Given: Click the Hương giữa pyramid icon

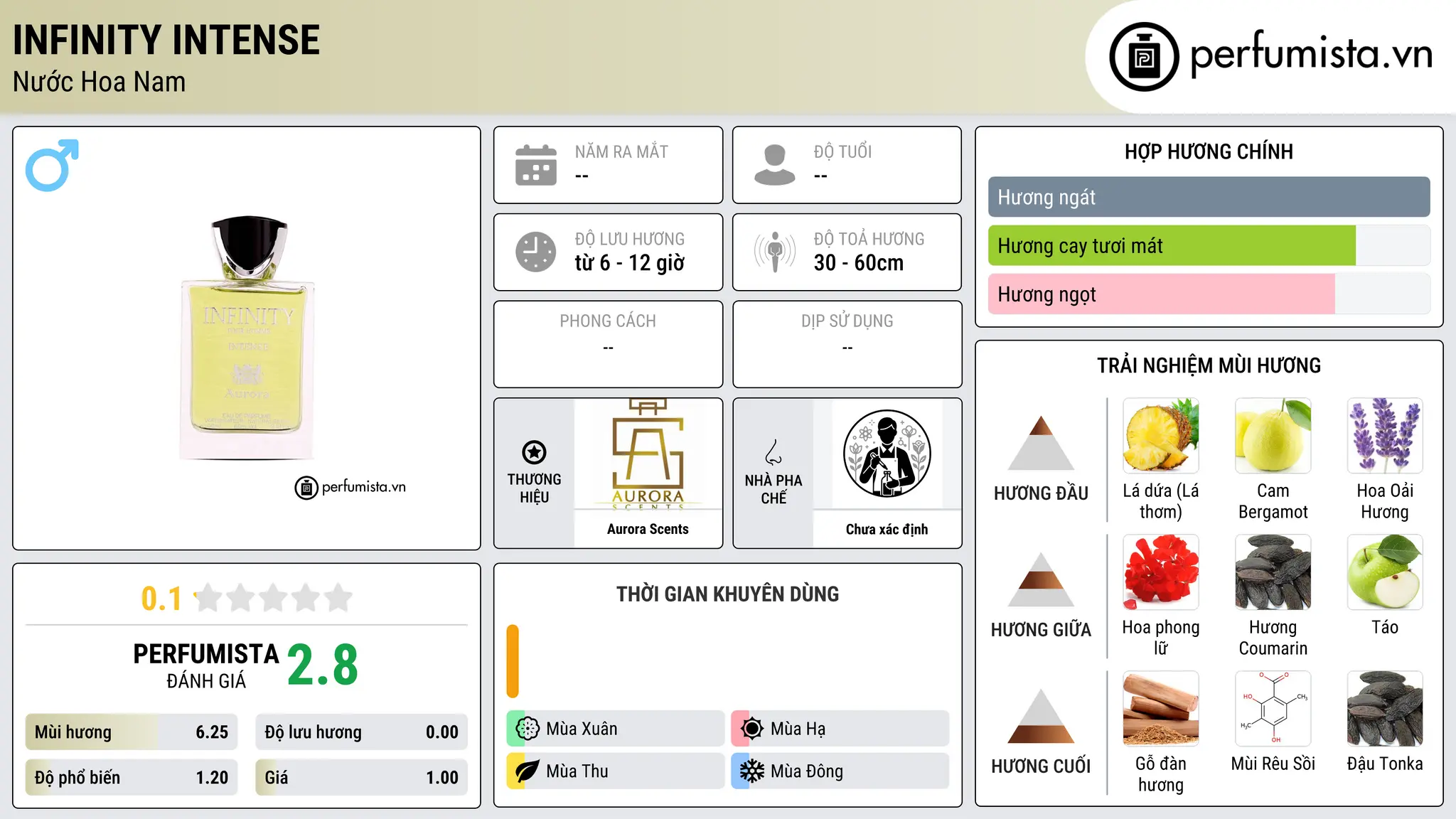Looking at the screenshot, I should tap(1042, 579).
